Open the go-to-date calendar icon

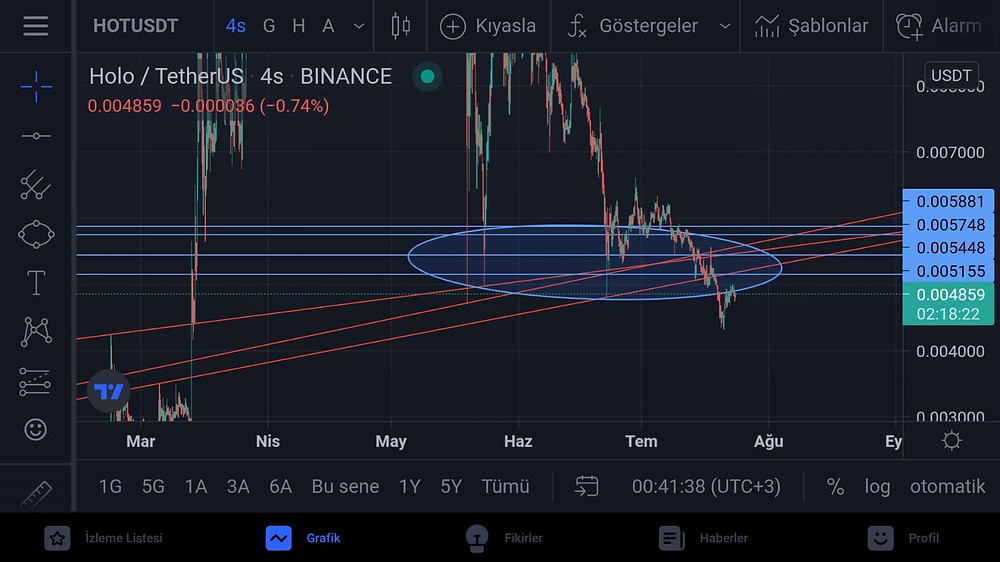586,486
